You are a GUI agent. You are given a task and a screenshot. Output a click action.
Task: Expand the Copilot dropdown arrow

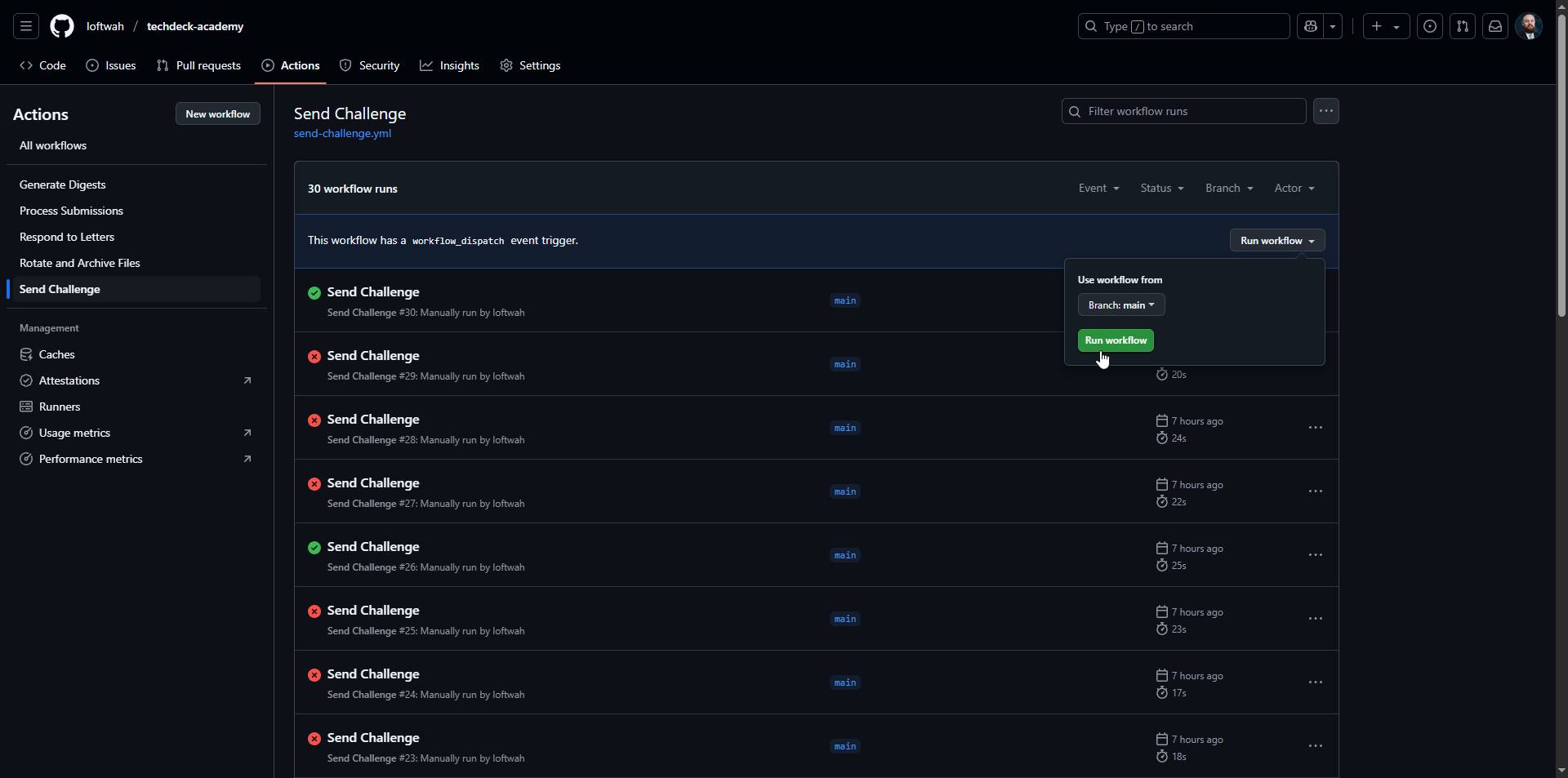point(1333,26)
